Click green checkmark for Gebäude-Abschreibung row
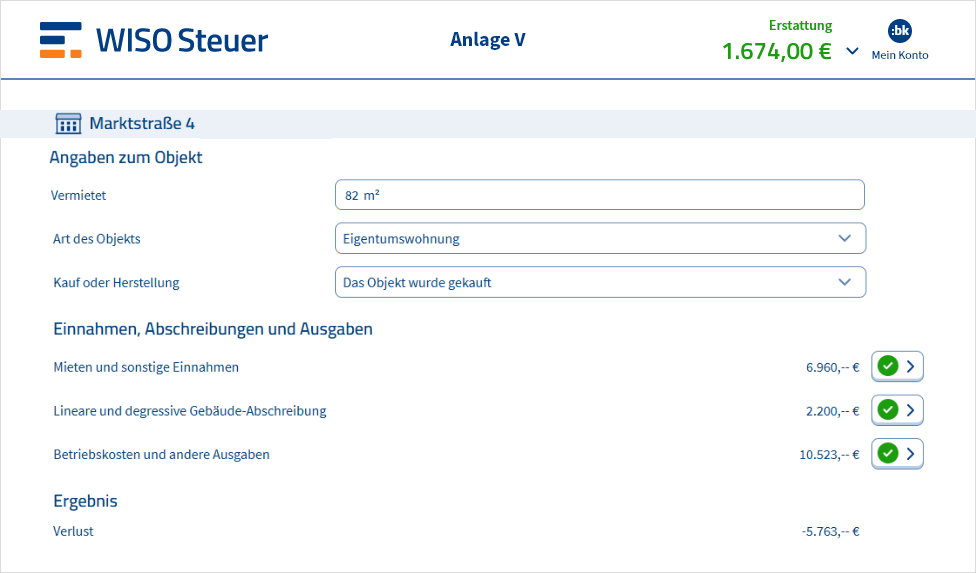Image resolution: width=976 pixels, height=573 pixels. point(887,410)
